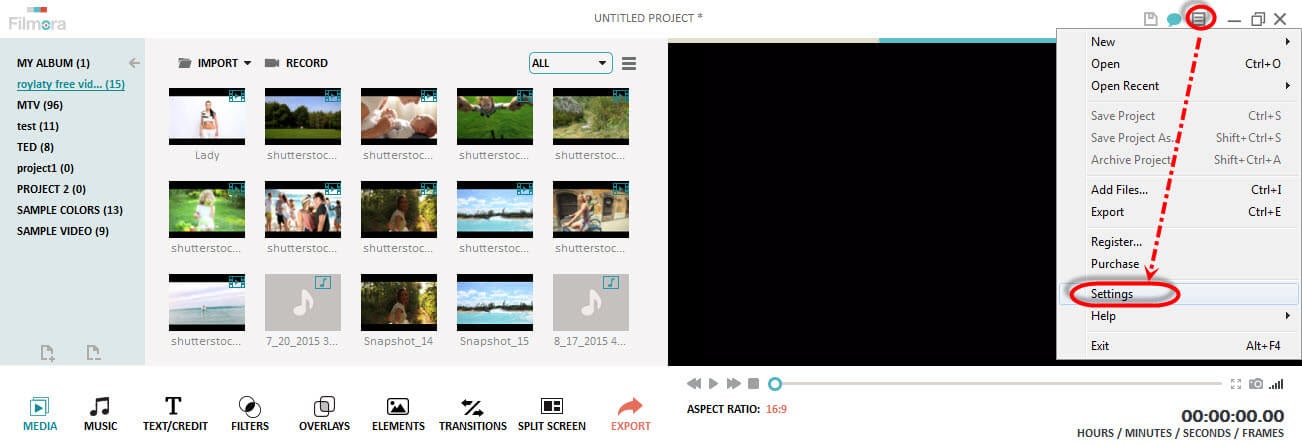The image size is (1302, 445).
Task: Open the volume bars icon
Action: pyautogui.click(x=1276, y=384)
